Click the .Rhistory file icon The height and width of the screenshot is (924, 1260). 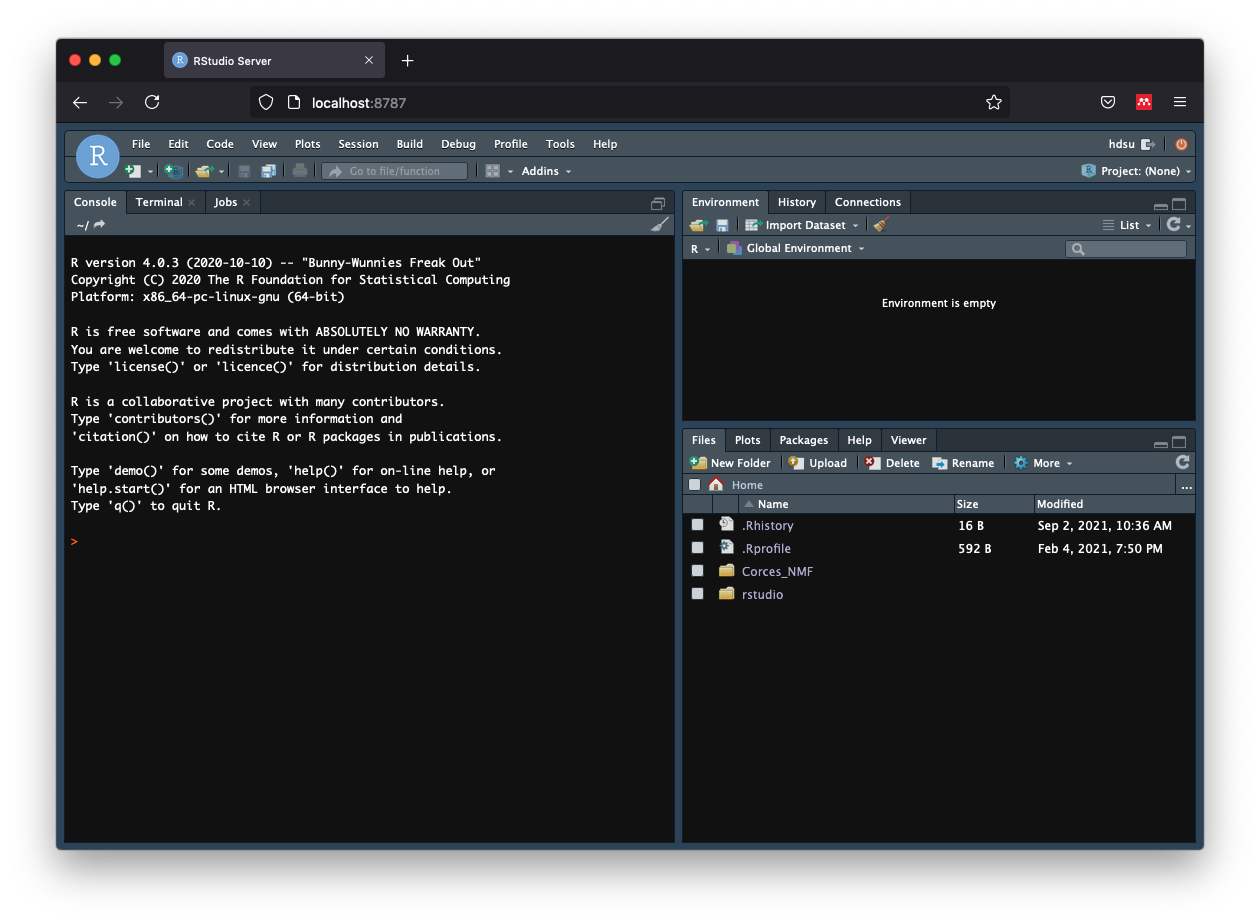(x=727, y=525)
